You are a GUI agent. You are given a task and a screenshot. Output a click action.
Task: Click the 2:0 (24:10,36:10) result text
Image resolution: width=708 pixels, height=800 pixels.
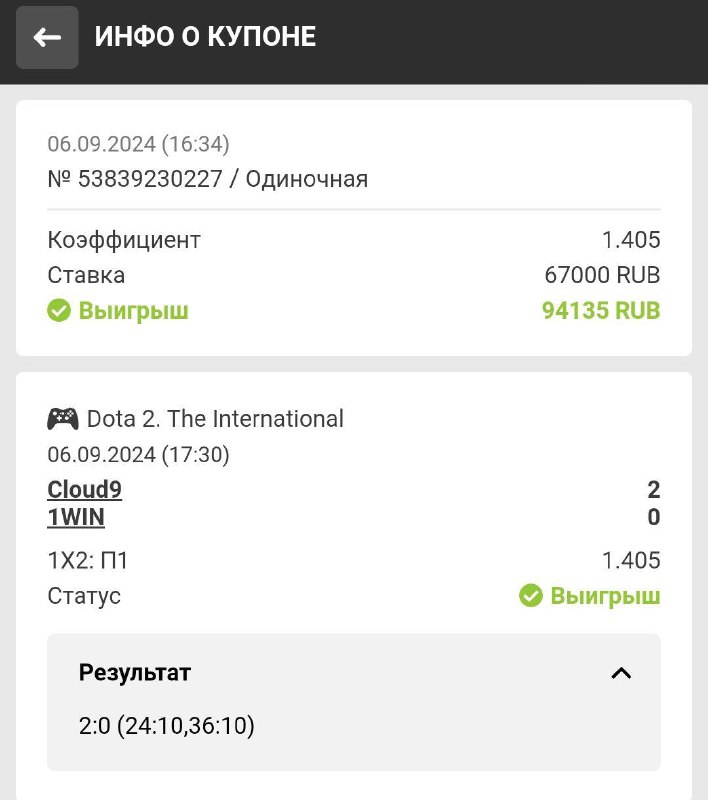pos(167,725)
